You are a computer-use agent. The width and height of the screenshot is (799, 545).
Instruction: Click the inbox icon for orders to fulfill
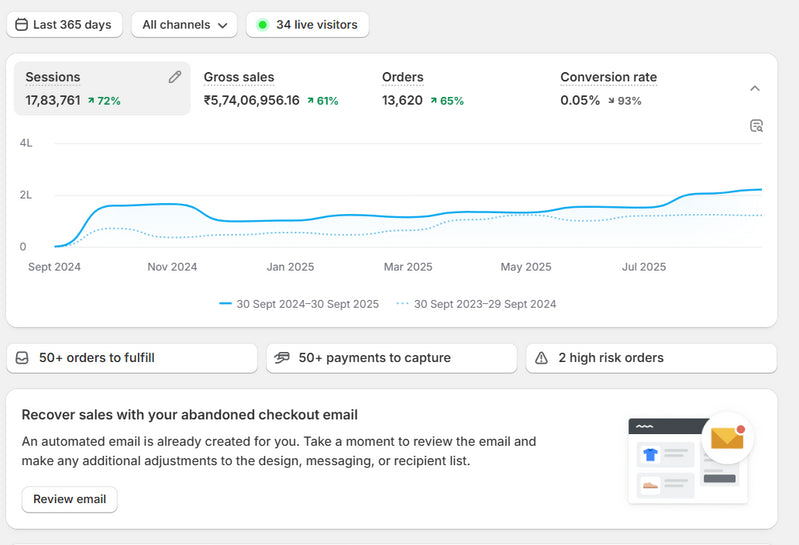pyautogui.click(x=22, y=358)
